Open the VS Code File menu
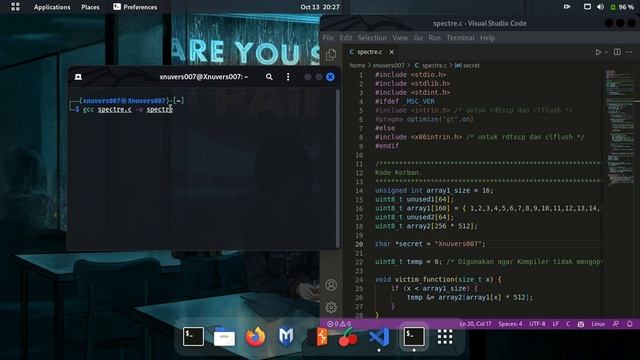Image resolution: width=640 pixels, height=360 pixels. click(x=328, y=38)
